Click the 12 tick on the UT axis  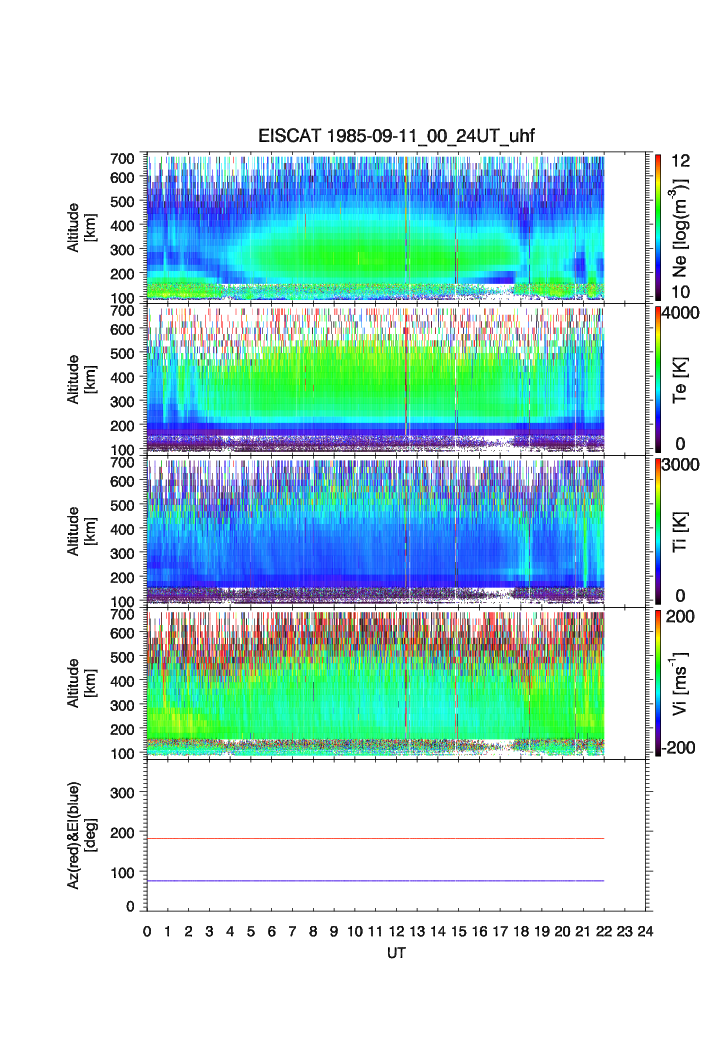[397, 931]
